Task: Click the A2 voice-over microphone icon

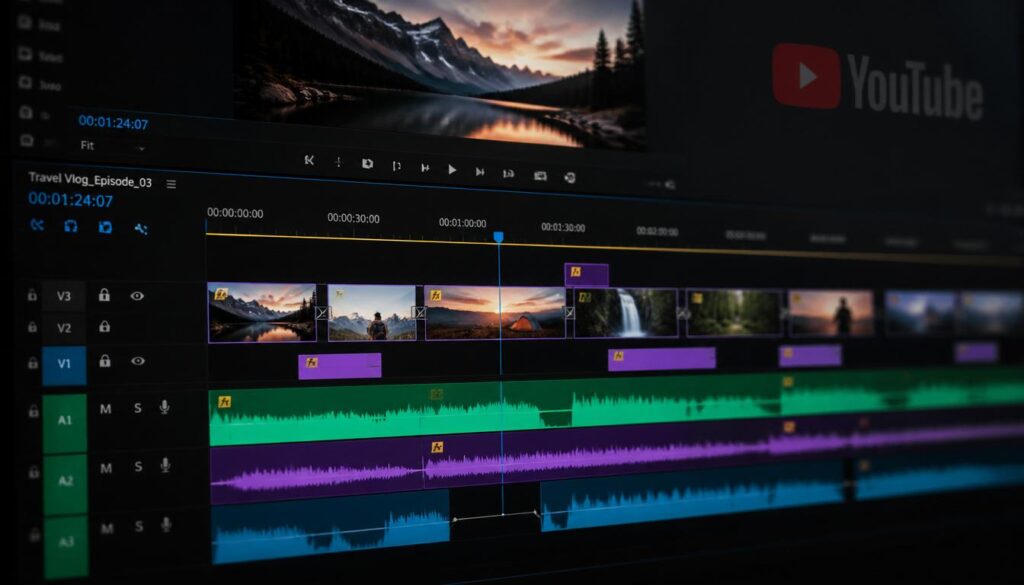Action: click(x=165, y=465)
